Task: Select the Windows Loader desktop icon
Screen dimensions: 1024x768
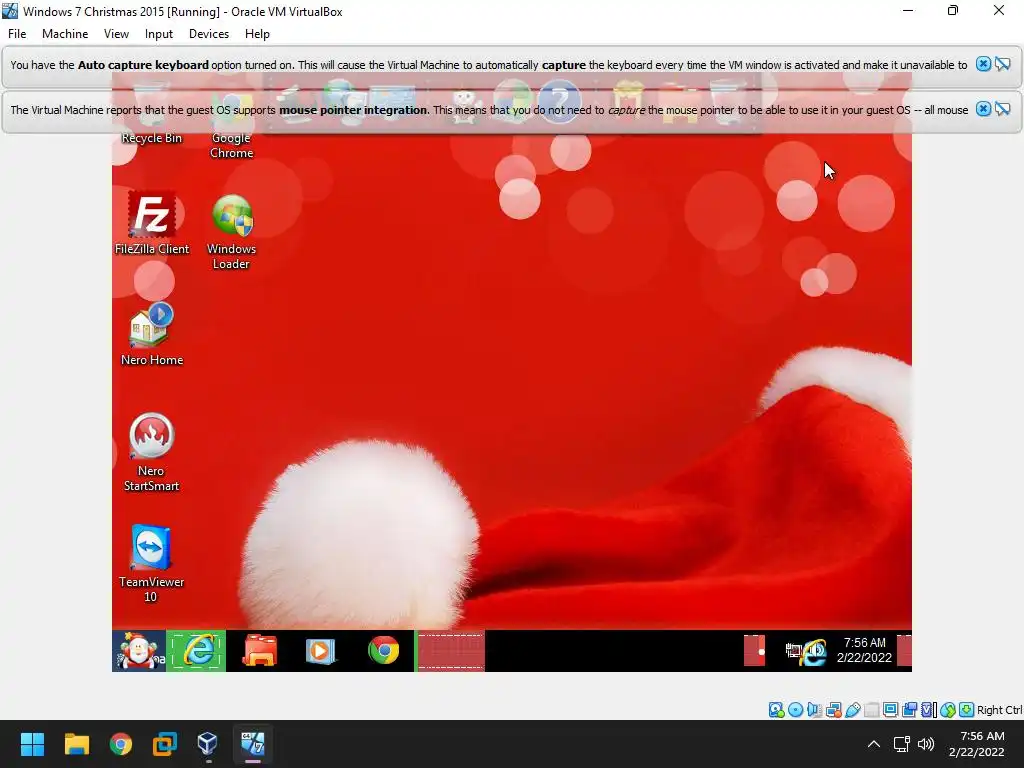Action: [x=231, y=232]
